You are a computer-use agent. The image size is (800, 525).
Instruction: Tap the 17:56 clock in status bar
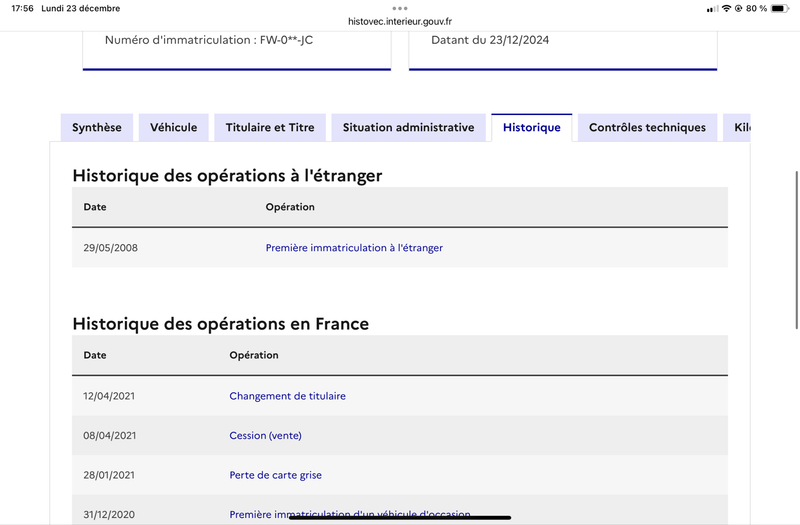point(22,8)
